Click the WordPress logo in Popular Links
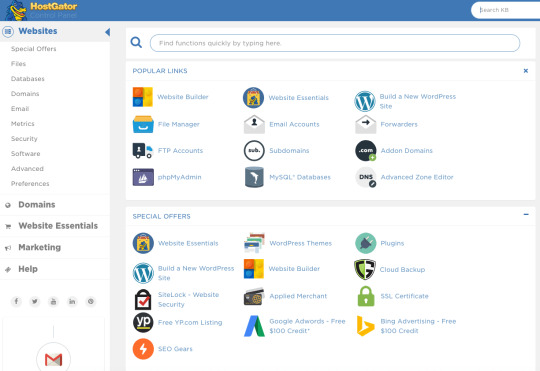Viewport: 540px width, 371px height. 365,101
